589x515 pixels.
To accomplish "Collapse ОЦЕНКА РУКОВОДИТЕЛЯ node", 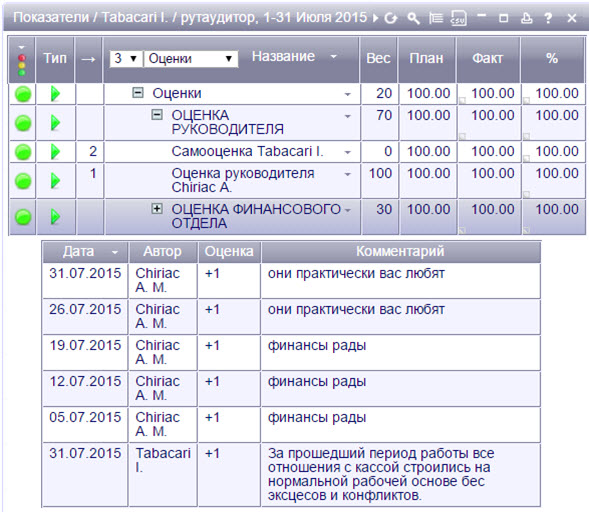I will pyautogui.click(x=157, y=115).
